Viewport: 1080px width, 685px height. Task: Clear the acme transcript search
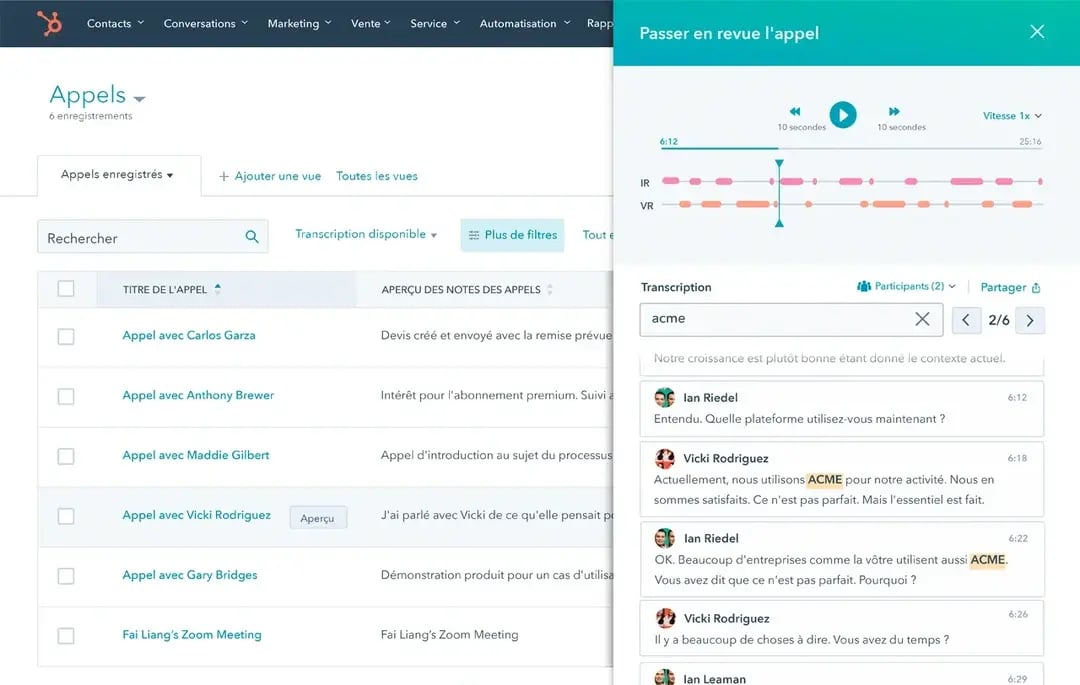922,319
